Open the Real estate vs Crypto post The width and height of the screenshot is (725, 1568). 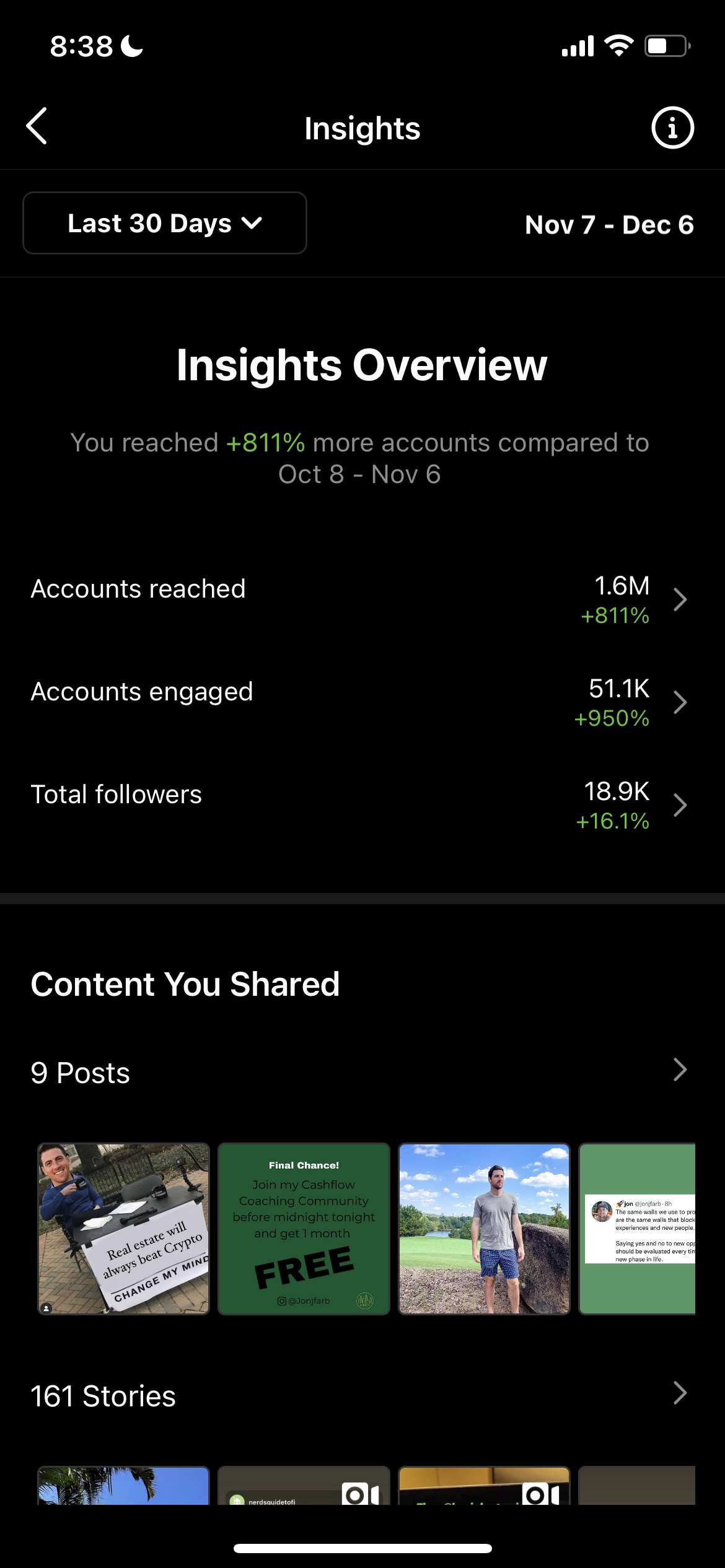pos(124,1229)
